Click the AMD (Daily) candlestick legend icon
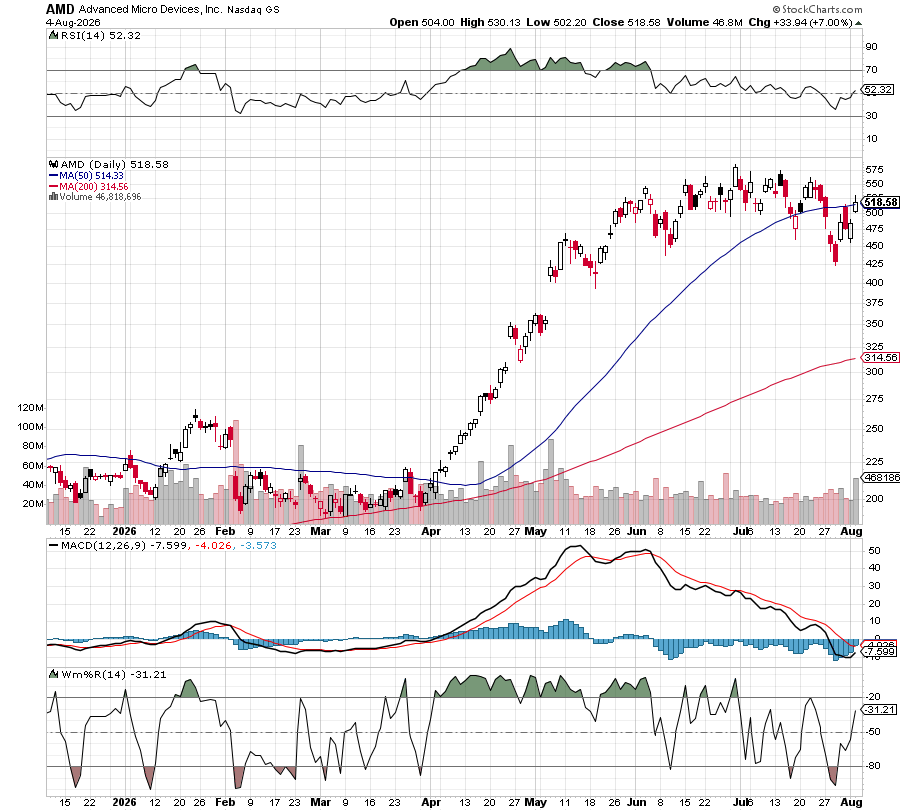 [54, 164]
